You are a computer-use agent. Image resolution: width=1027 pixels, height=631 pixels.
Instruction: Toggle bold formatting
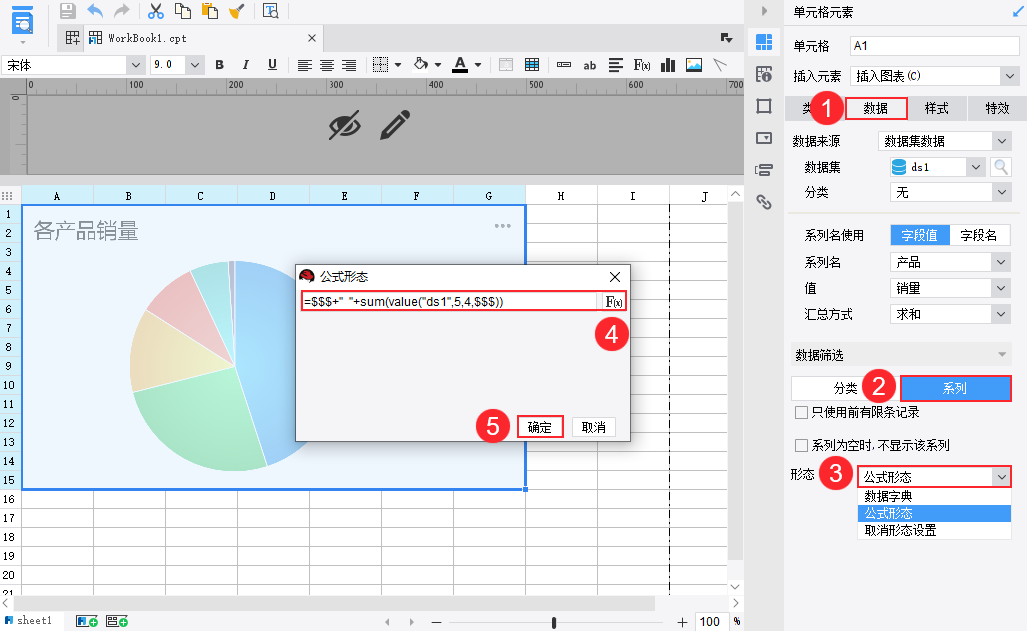[219, 65]
